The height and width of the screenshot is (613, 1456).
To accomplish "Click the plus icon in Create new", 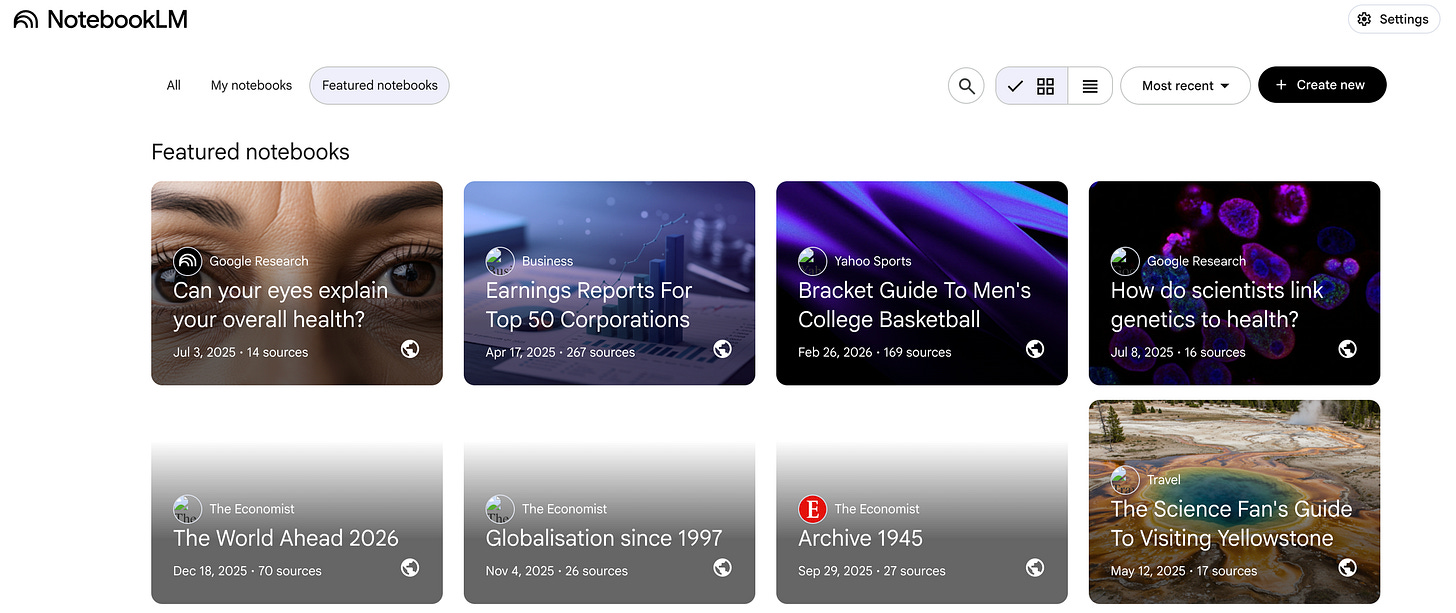I will [1281, 85].
